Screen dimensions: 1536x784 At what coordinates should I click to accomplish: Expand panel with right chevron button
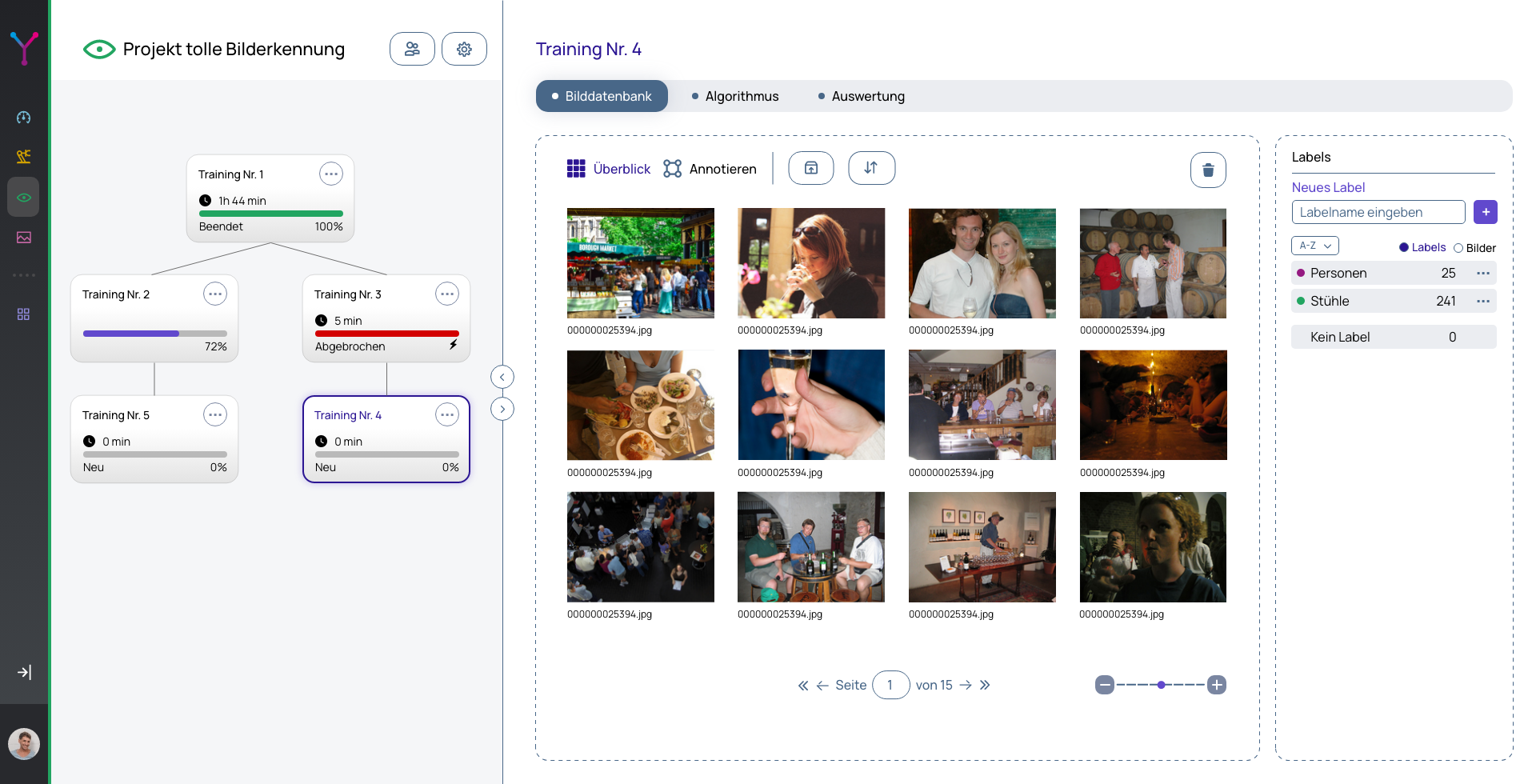tap(502, 409)
